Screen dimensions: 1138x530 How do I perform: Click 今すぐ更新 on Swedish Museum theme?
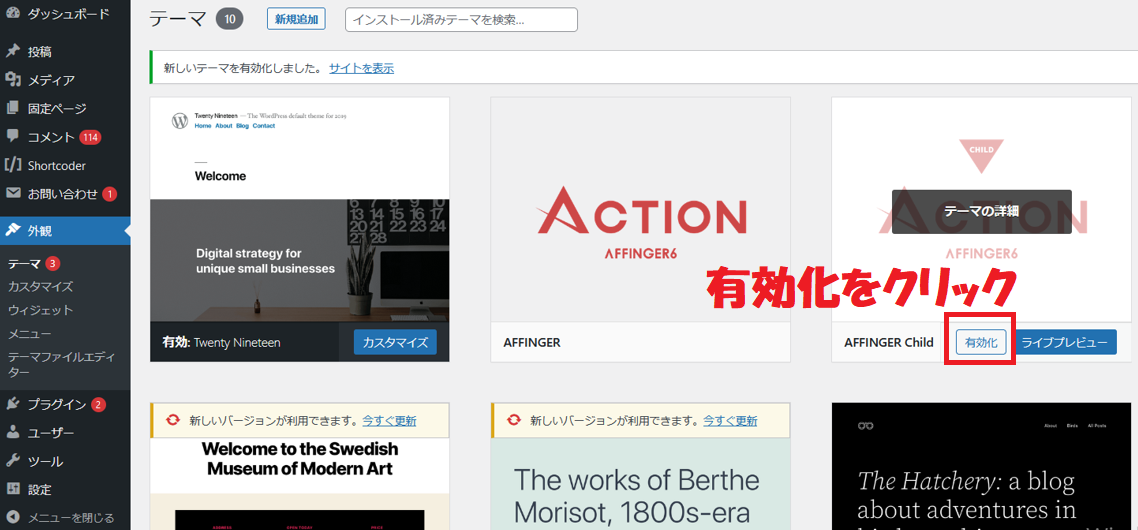pyautogui.click(x=390, y=420)
